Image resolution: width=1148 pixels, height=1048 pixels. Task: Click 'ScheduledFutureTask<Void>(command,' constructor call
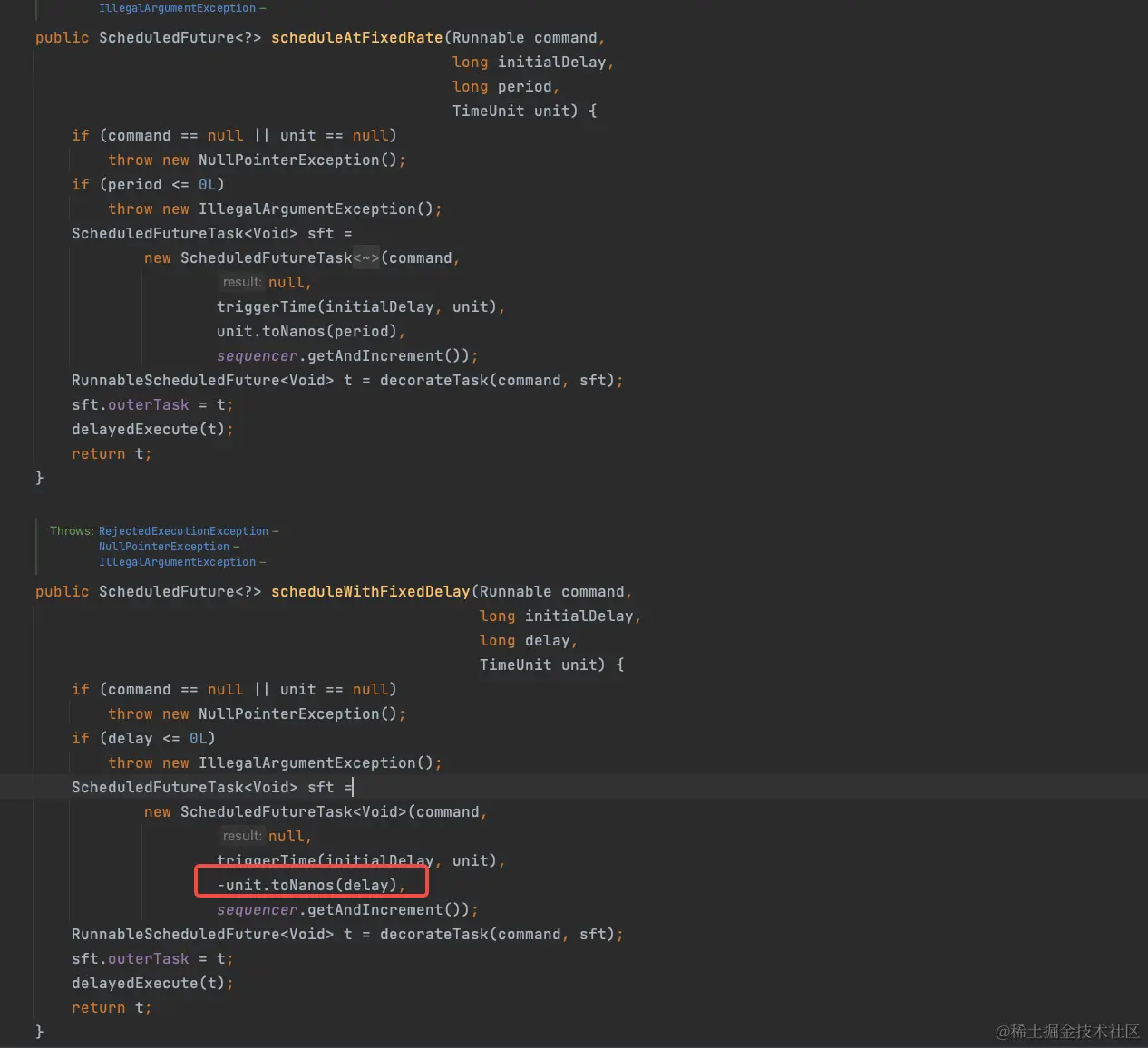click(334, 812)
